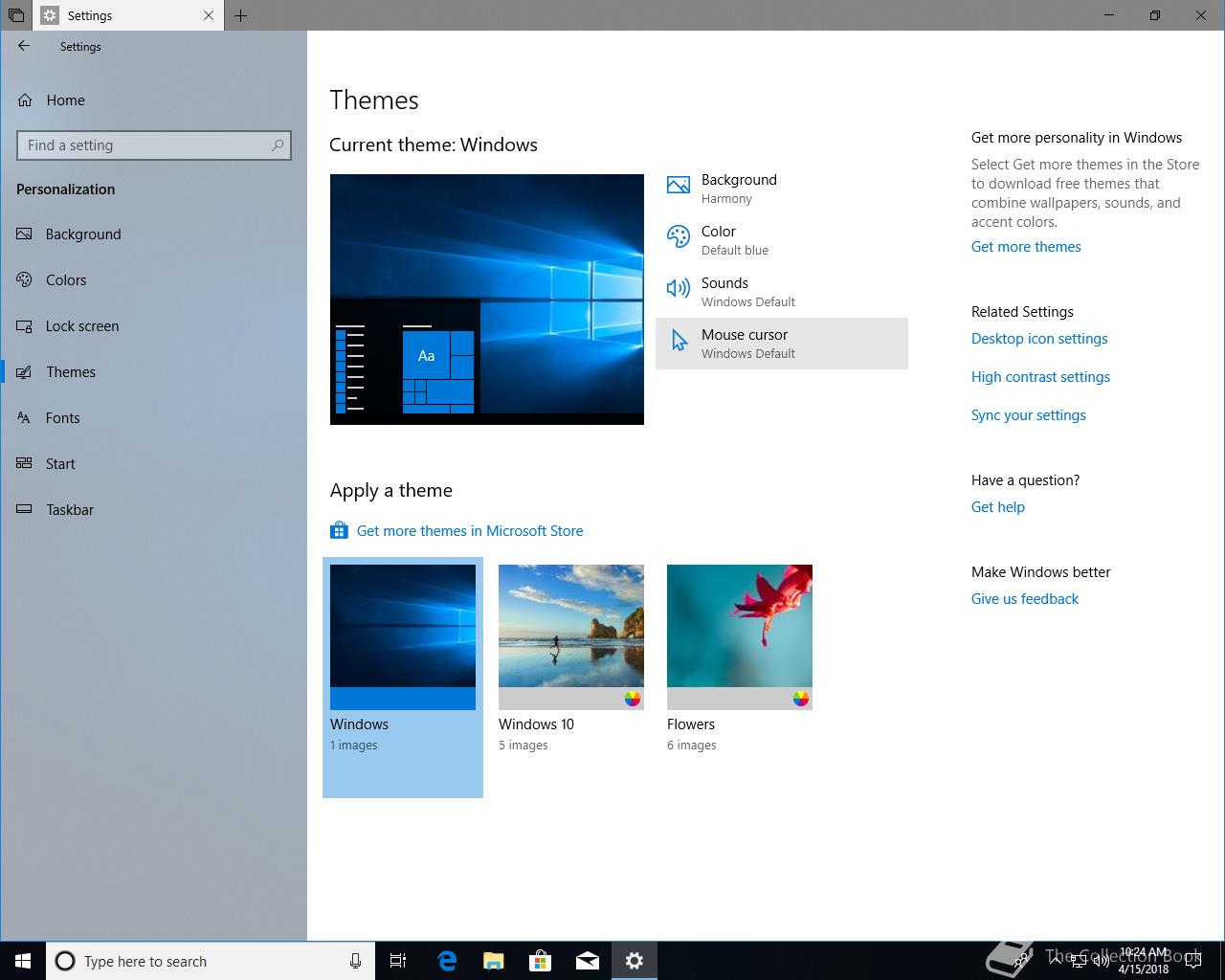Open the Get more themes link

1026,247
